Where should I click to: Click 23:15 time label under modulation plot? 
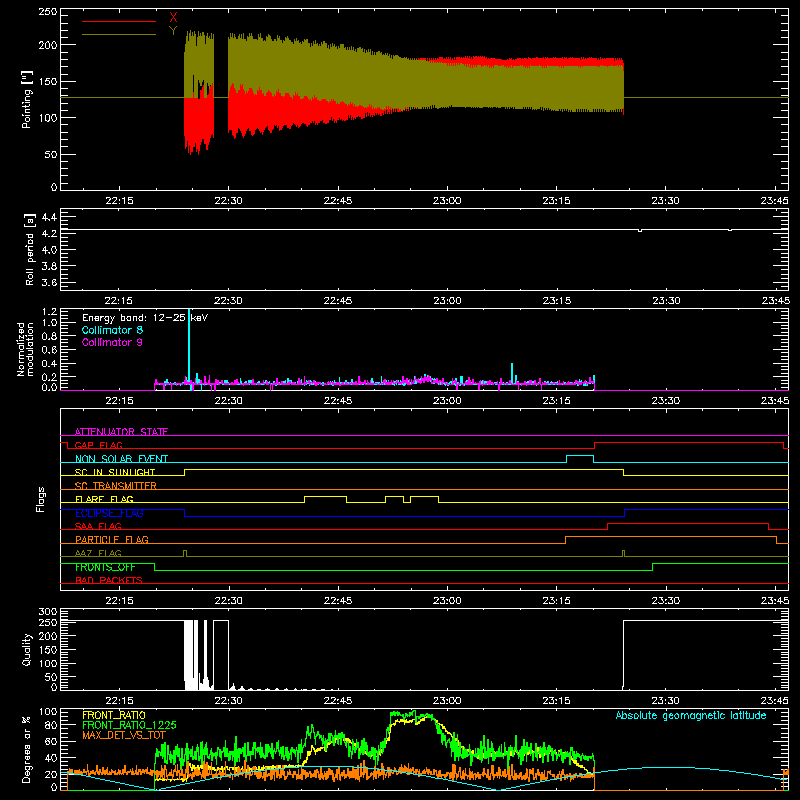click(556, 401)
